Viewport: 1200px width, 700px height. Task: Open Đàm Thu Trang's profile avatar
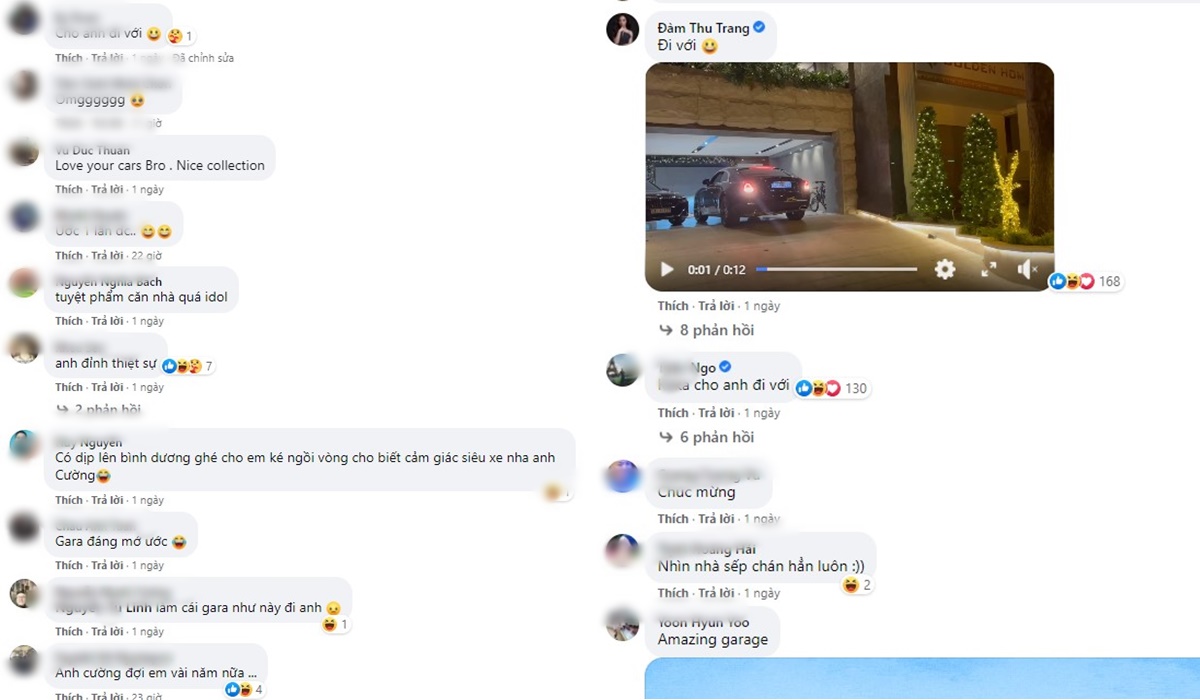623,30
